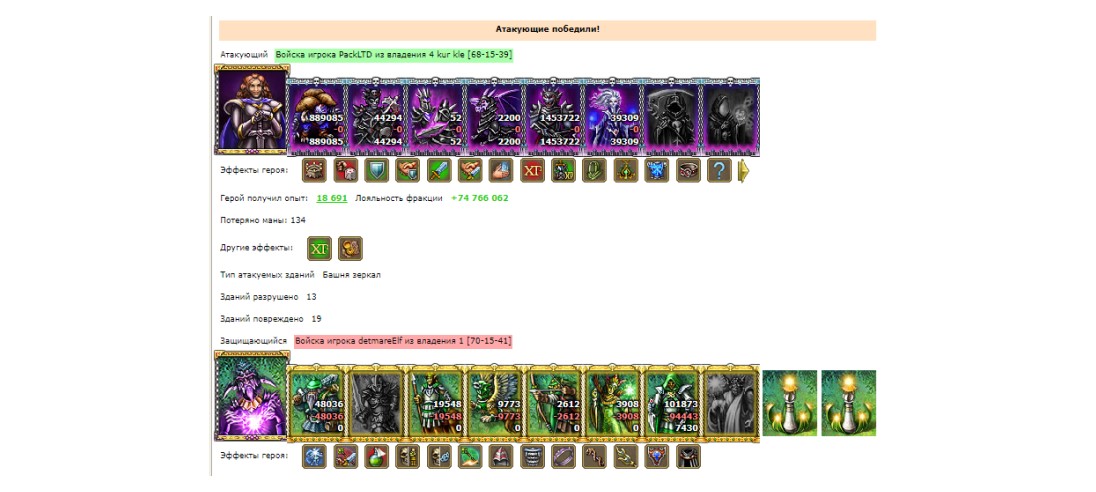1096x492 pixels.
Task: Click defender player detmareElf army label
Action: pyautogui.click(x=403, y=341)
